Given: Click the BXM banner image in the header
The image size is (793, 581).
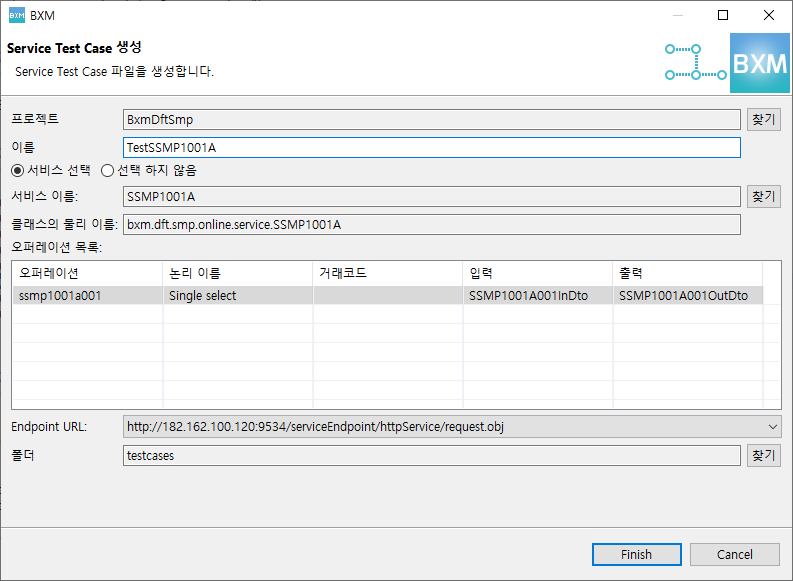Looking at the screenshot, I should pos(760,63).
